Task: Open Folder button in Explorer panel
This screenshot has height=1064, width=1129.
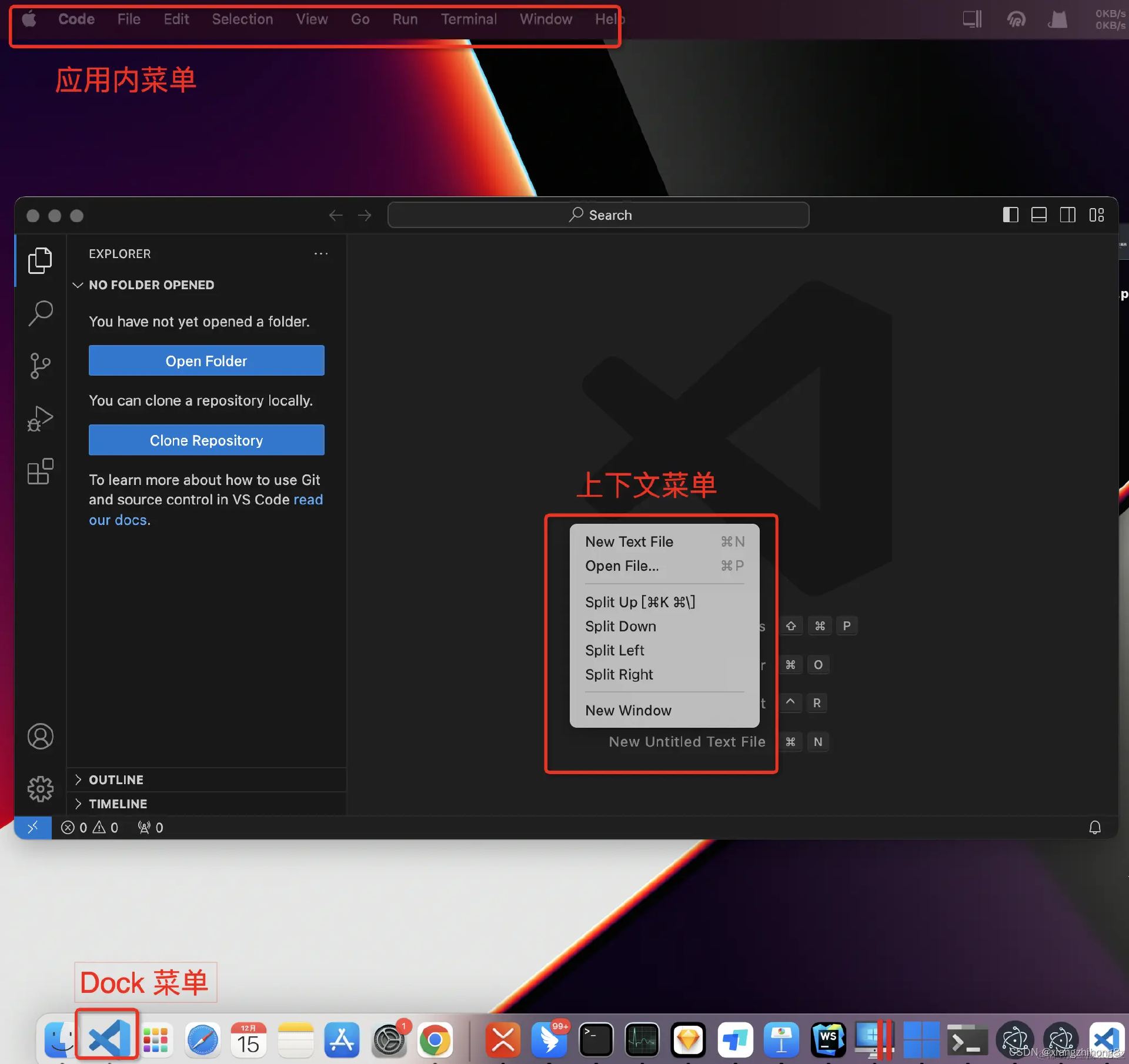Action: click(x=206, y=360)
